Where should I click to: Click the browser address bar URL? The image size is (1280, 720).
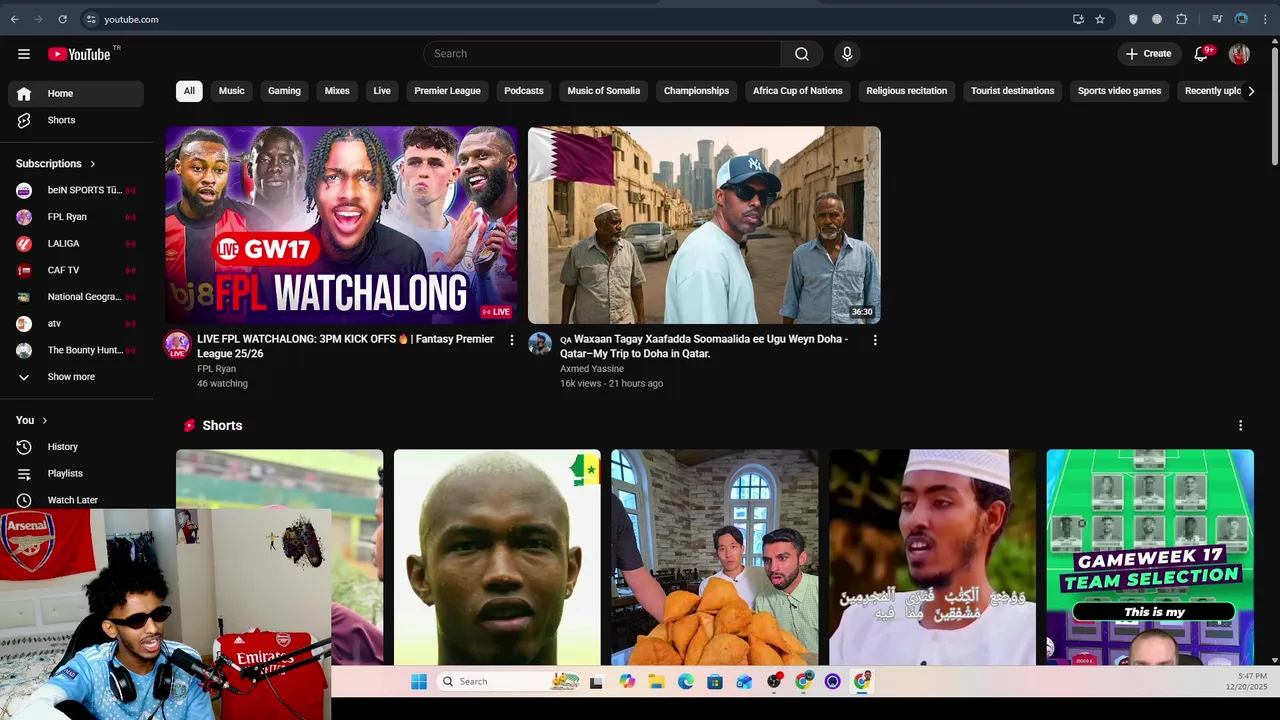[x=131, y=19]
